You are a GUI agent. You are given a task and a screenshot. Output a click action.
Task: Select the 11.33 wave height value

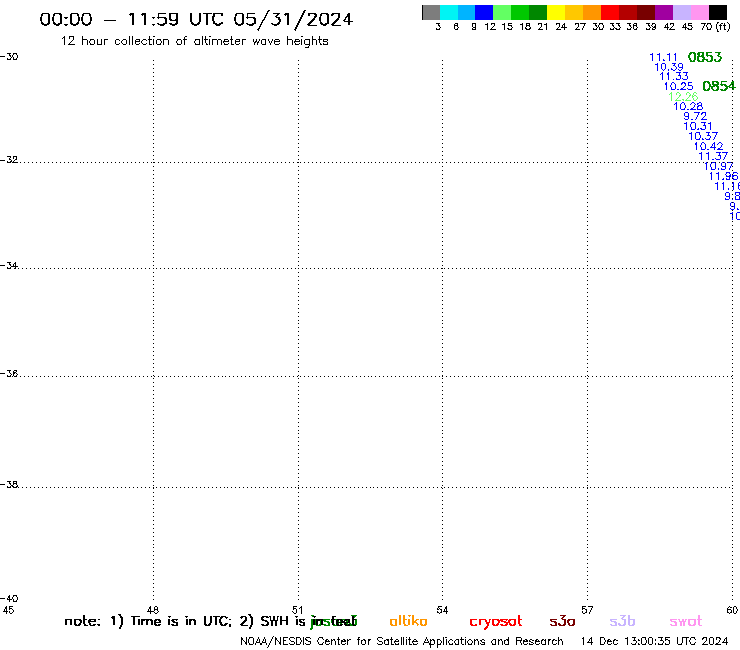[674, 76]
